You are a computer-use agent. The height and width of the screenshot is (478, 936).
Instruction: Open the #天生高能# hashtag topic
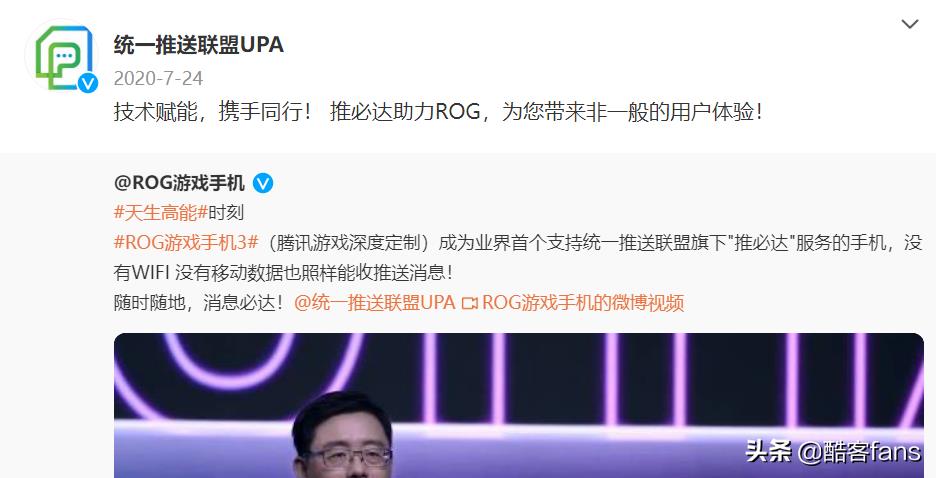[161, 212]
